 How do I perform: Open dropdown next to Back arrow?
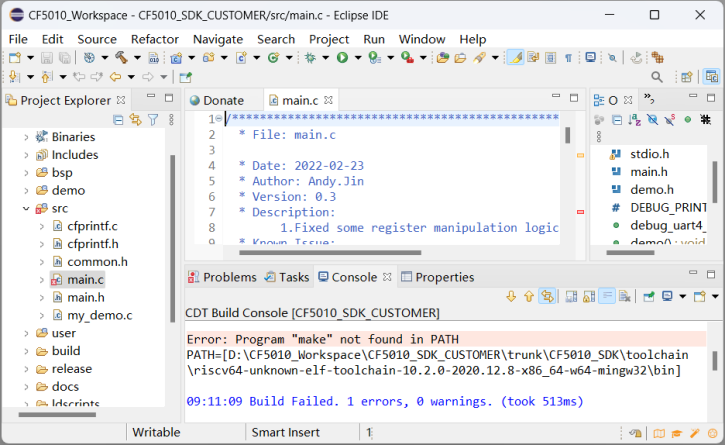131,77
